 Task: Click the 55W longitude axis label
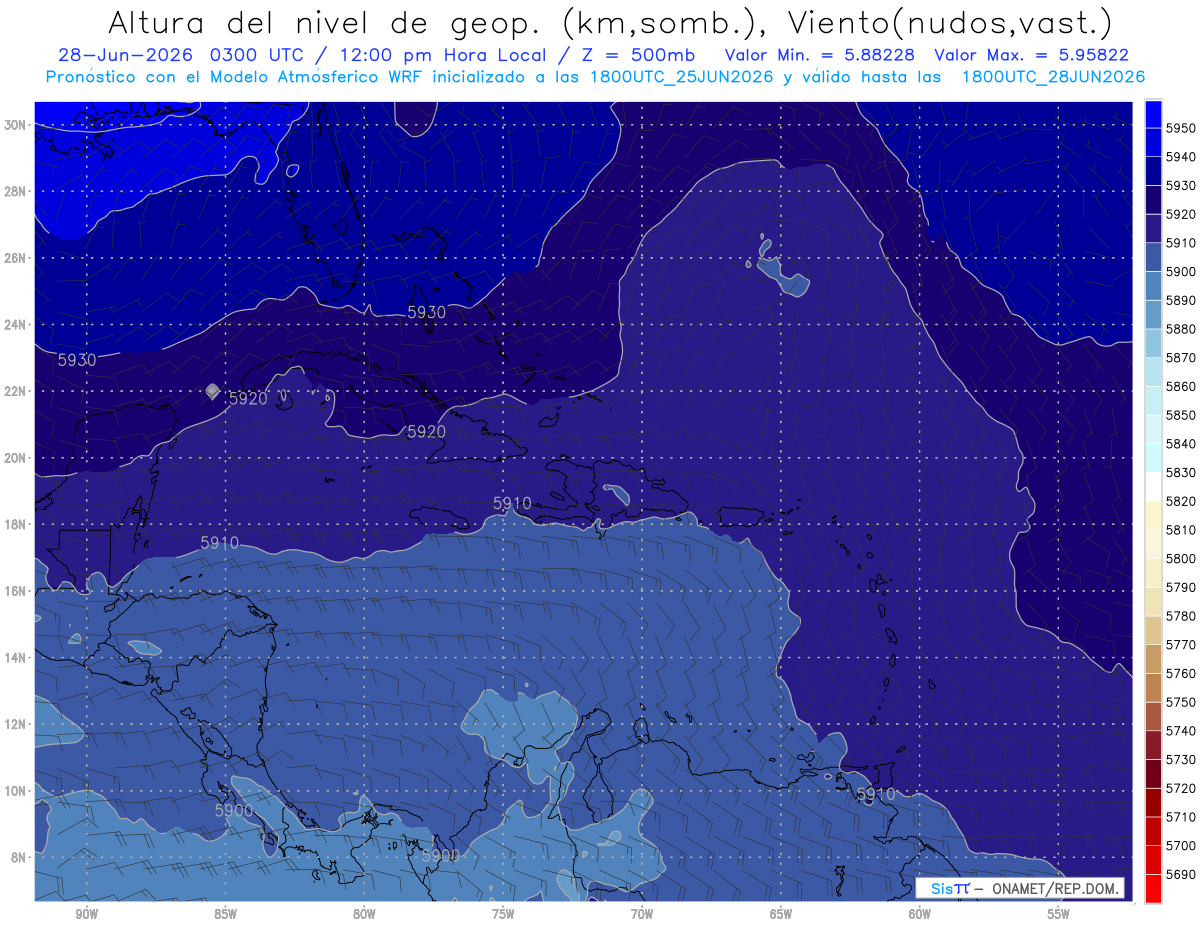[x=1059, y=915]
